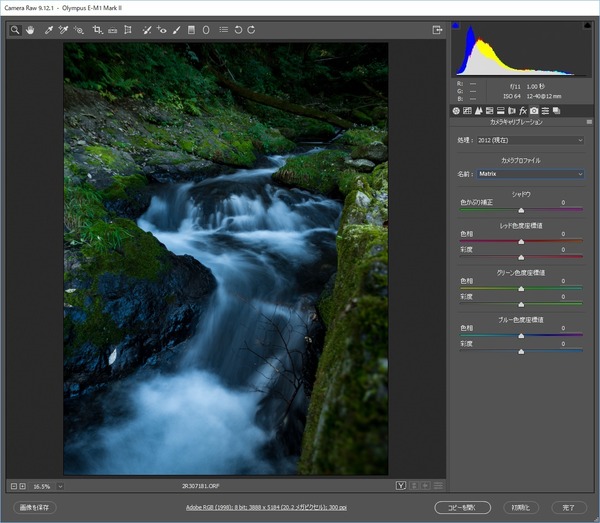Open the Lens Corrections panel tab
600x523 pixels.
[512, 111]
